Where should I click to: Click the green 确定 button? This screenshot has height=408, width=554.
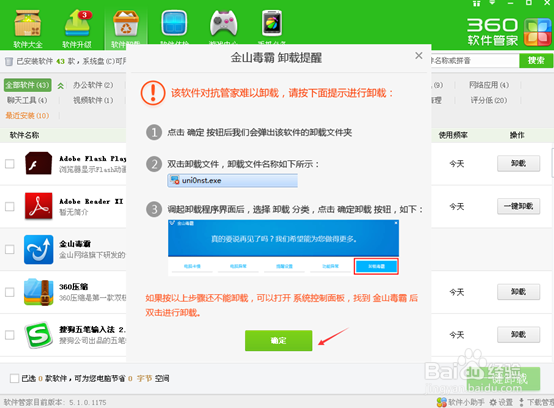[x=278, y=341]
